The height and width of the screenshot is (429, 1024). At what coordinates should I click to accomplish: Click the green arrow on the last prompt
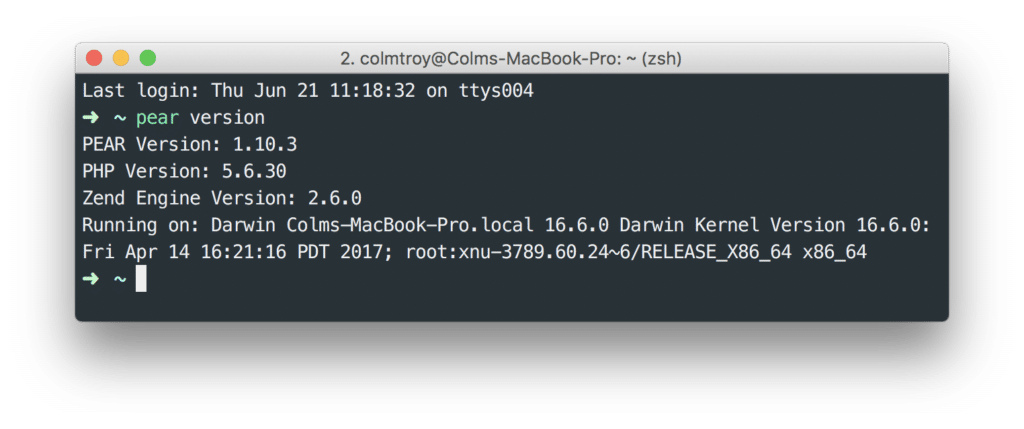(x=90, y=279)
